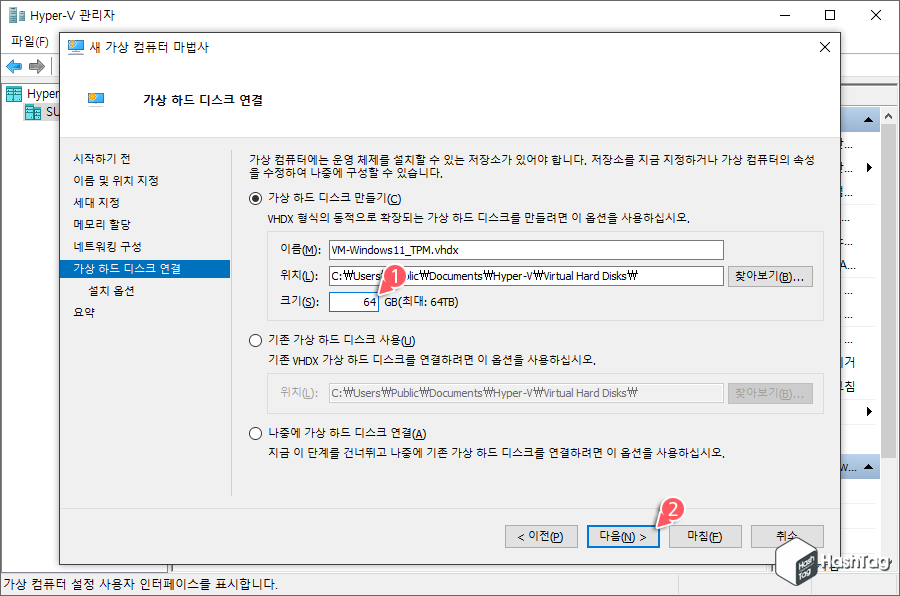Collapse the top Actions pane group with its up chevron
Image resolution: width=900 pixels, height=596 pixels.
click(866, 119)
